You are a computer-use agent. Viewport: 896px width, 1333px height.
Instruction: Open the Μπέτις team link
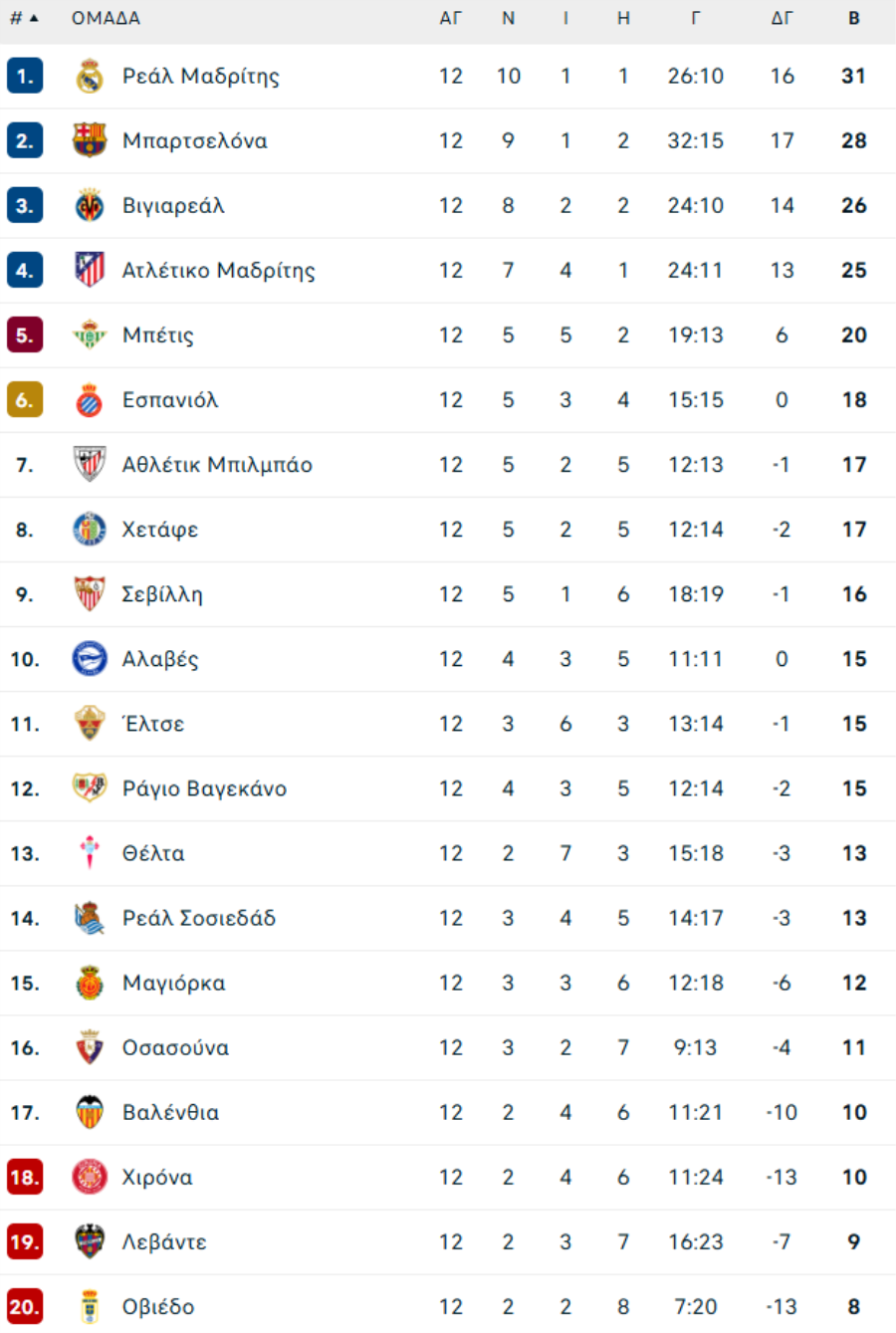[x=158, y=335]
